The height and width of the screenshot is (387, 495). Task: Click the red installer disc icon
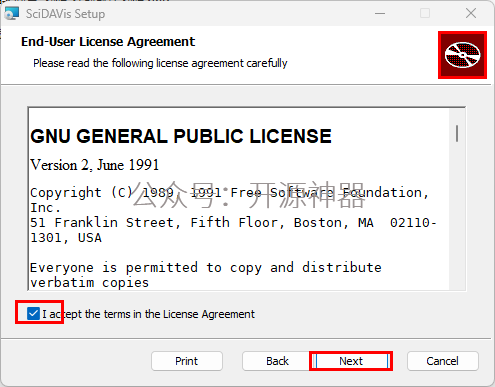462,55
